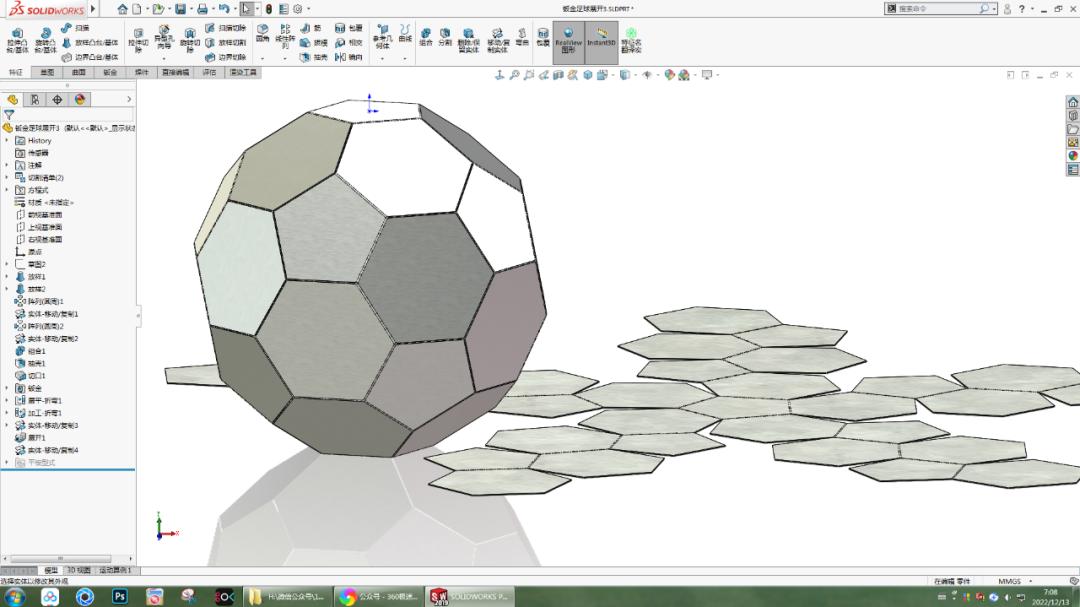Open the display style dropdown in heads-up toolbar
Screen dimensions: 1080x607
coord(634,74)
